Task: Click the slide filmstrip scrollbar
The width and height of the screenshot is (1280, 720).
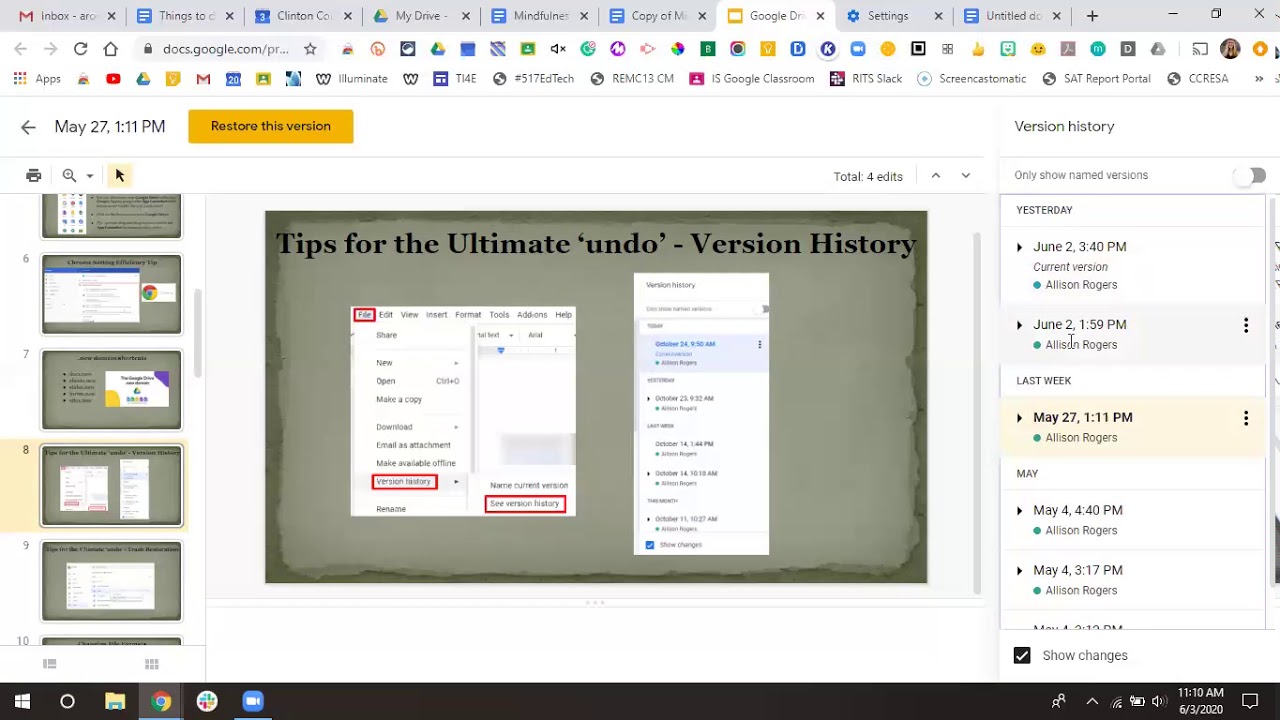Action: (198, 334)
